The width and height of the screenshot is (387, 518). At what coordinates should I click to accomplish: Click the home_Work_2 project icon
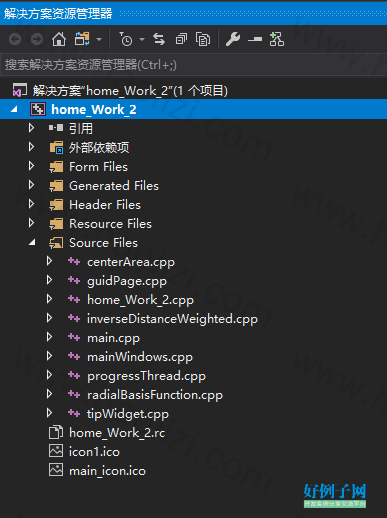pyautogui.click(x=38, y=109)
